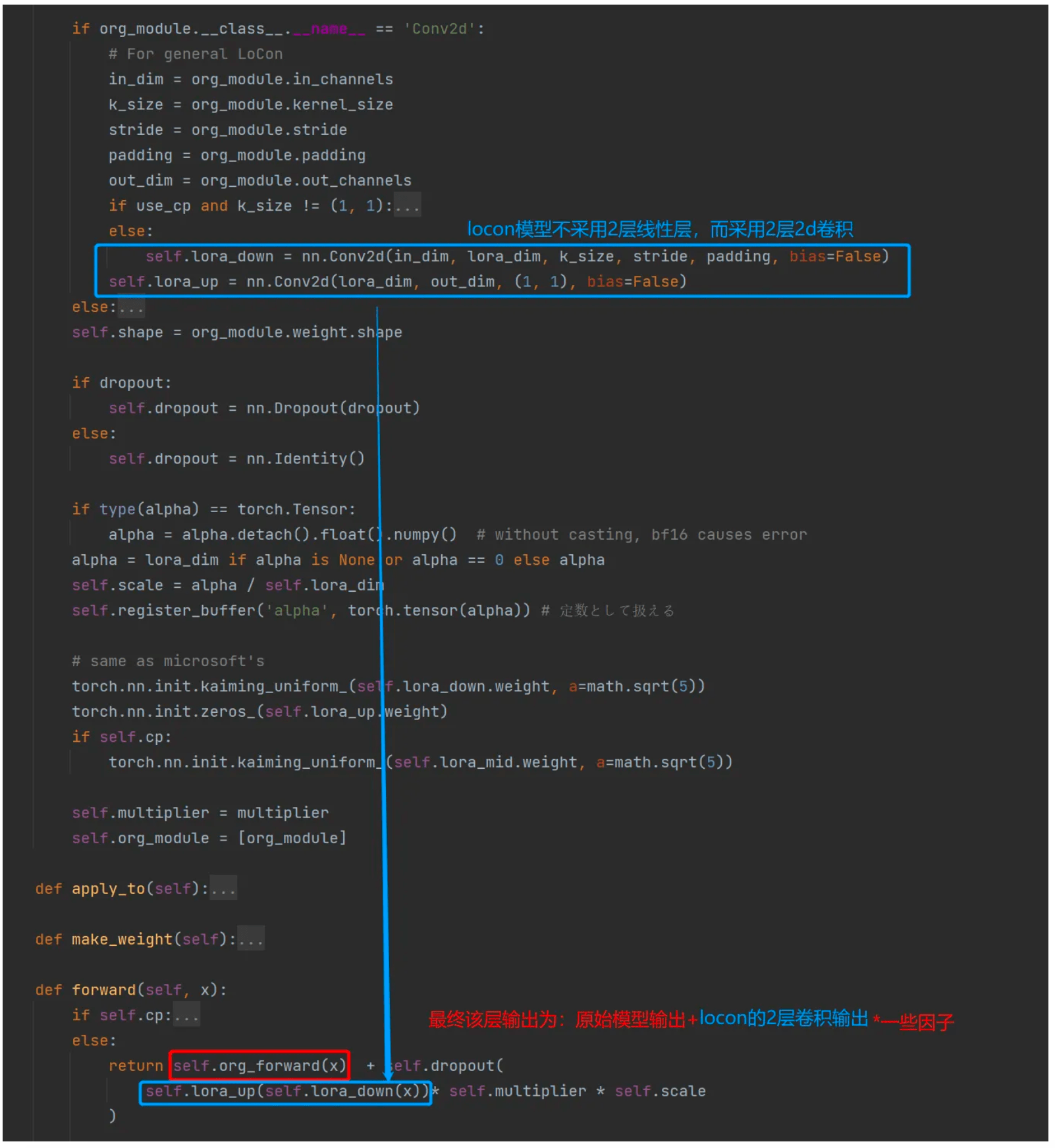
Task: Click 'if type(alpha) == torch.Tensor:' line
Action: 214,509
